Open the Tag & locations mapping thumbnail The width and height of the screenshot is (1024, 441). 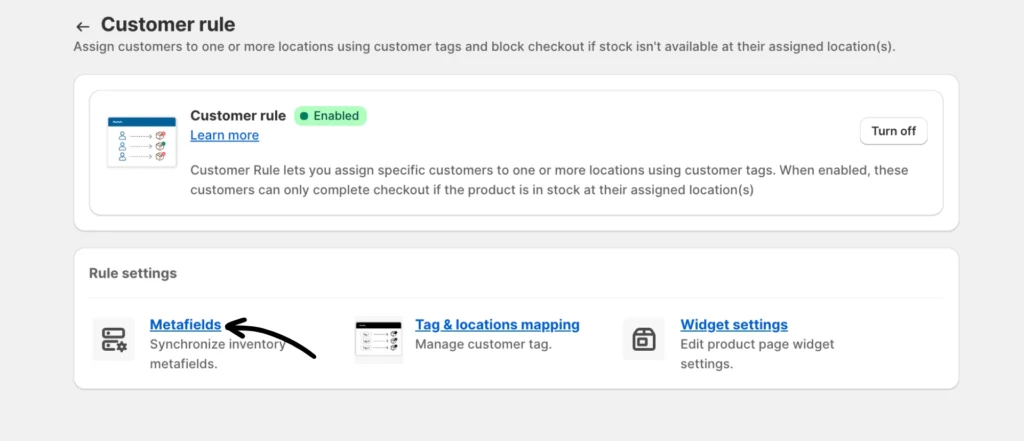378,339
